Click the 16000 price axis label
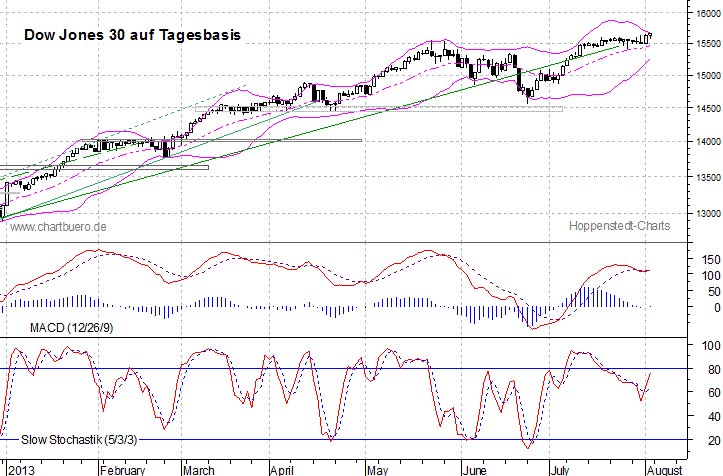This screenshot has width=723, height=476. 708,14
